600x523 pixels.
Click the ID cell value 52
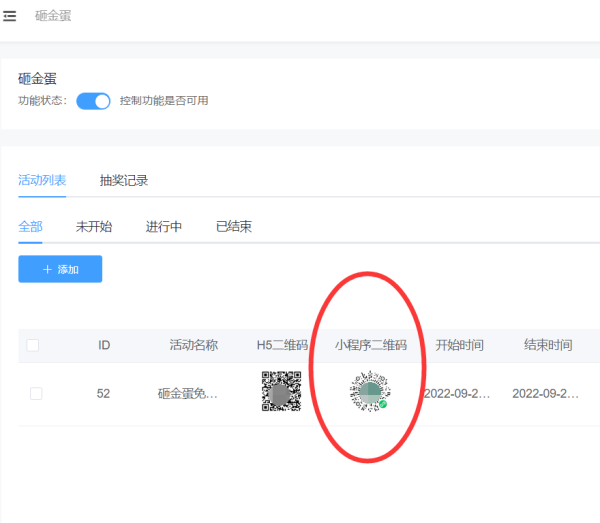(103, 393)
